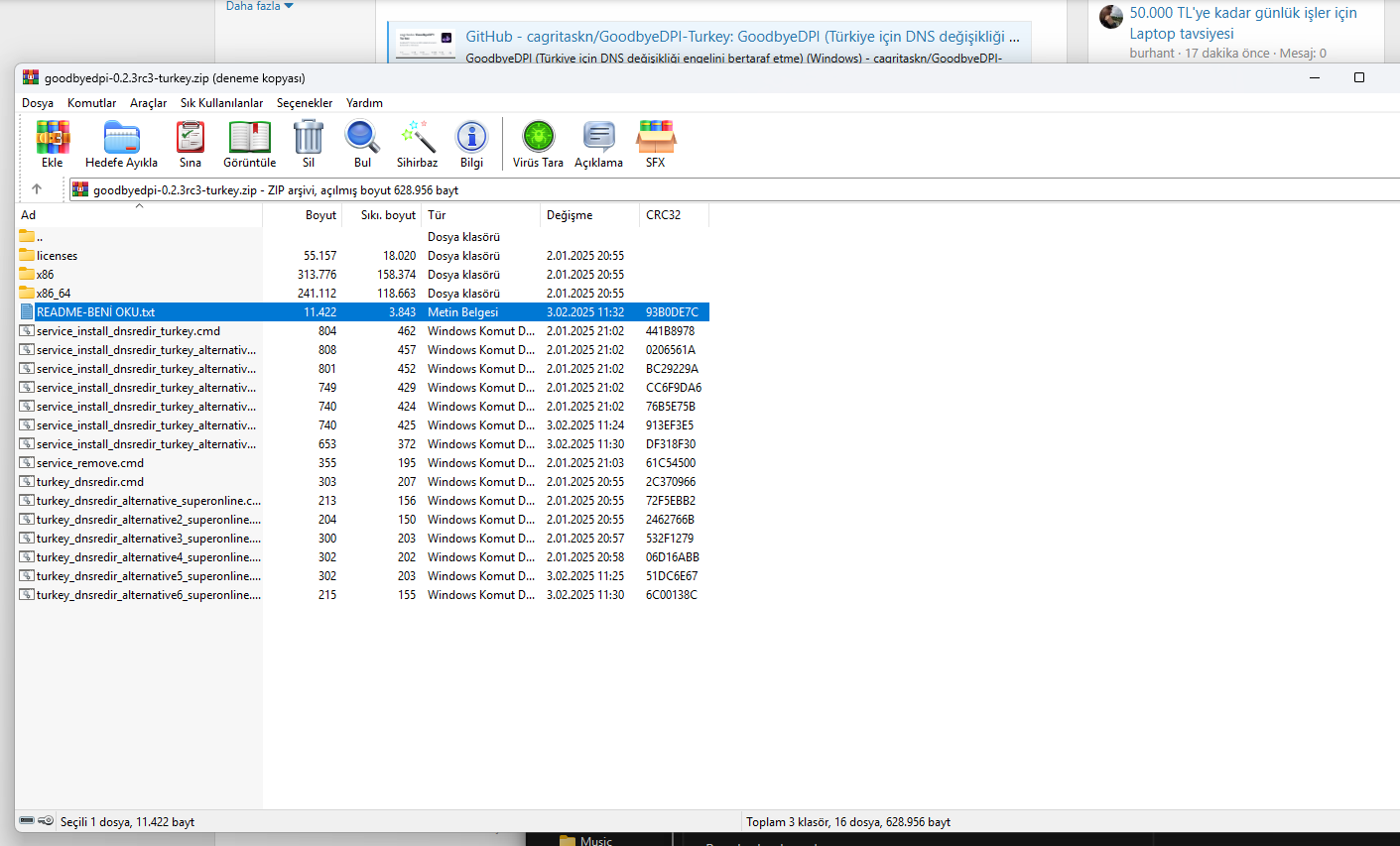Viewport: 1400px width, 846px height.
Task: Sort by the Boyut column header
Action: [303, 215]
